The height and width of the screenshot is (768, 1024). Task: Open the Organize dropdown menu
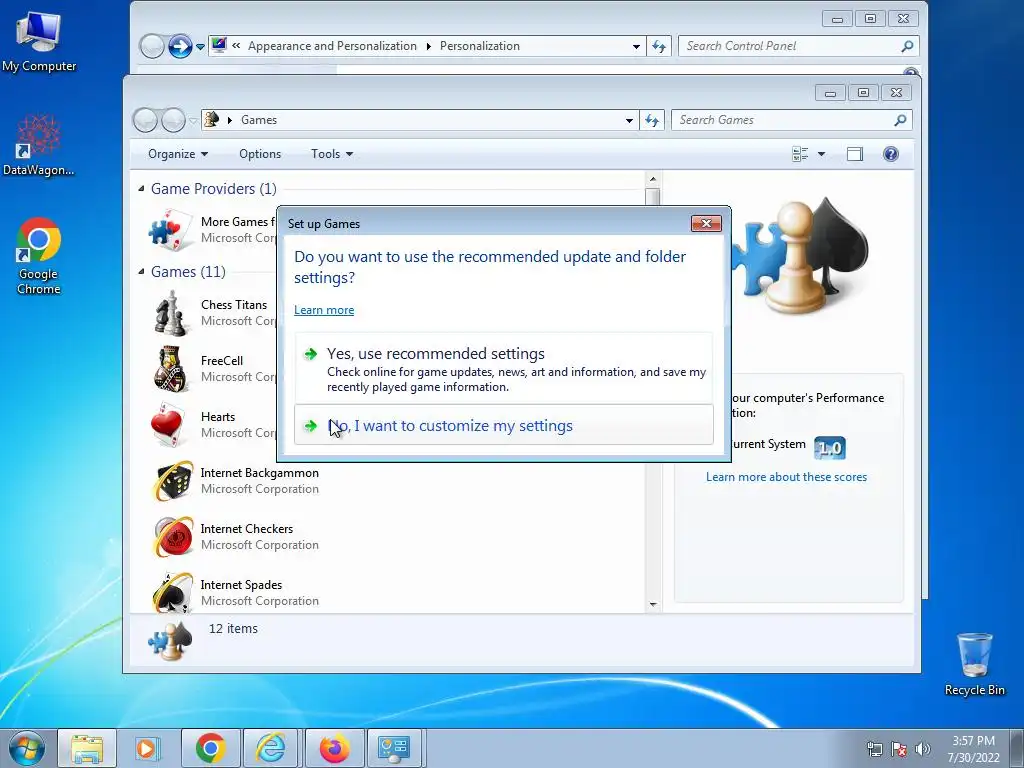178,154
